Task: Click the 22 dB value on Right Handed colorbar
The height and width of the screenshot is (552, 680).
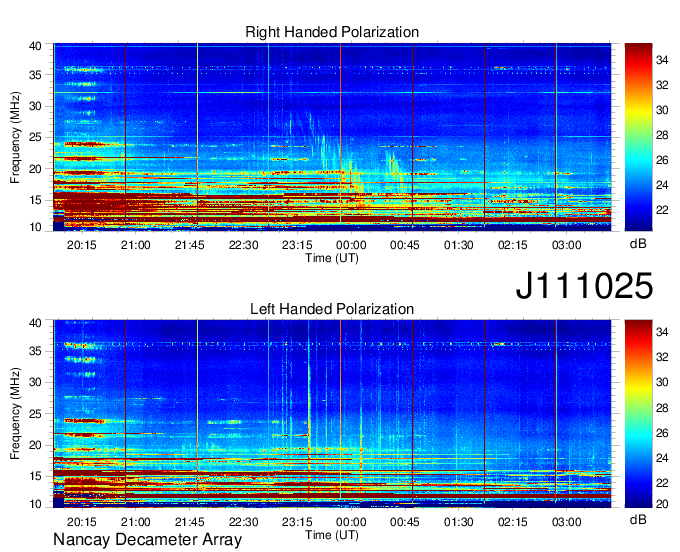Action: pos(662,210)
